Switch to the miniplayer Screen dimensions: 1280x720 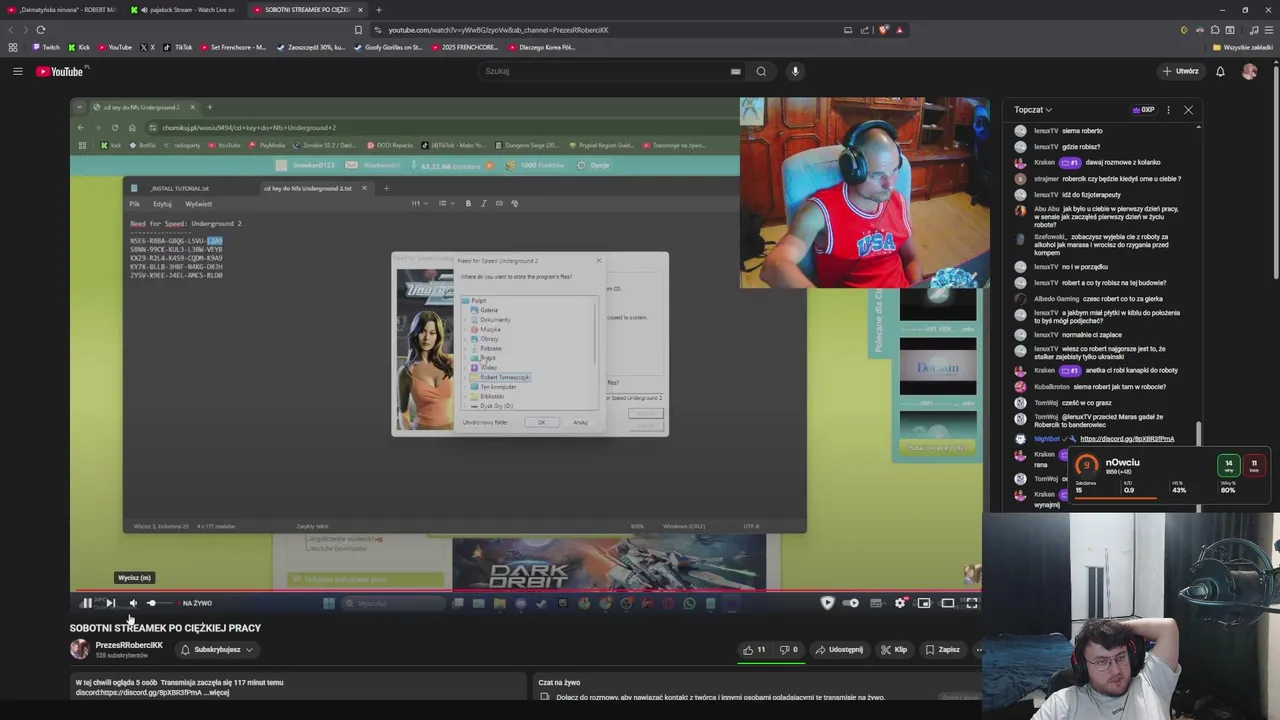(x=924, y=603)
